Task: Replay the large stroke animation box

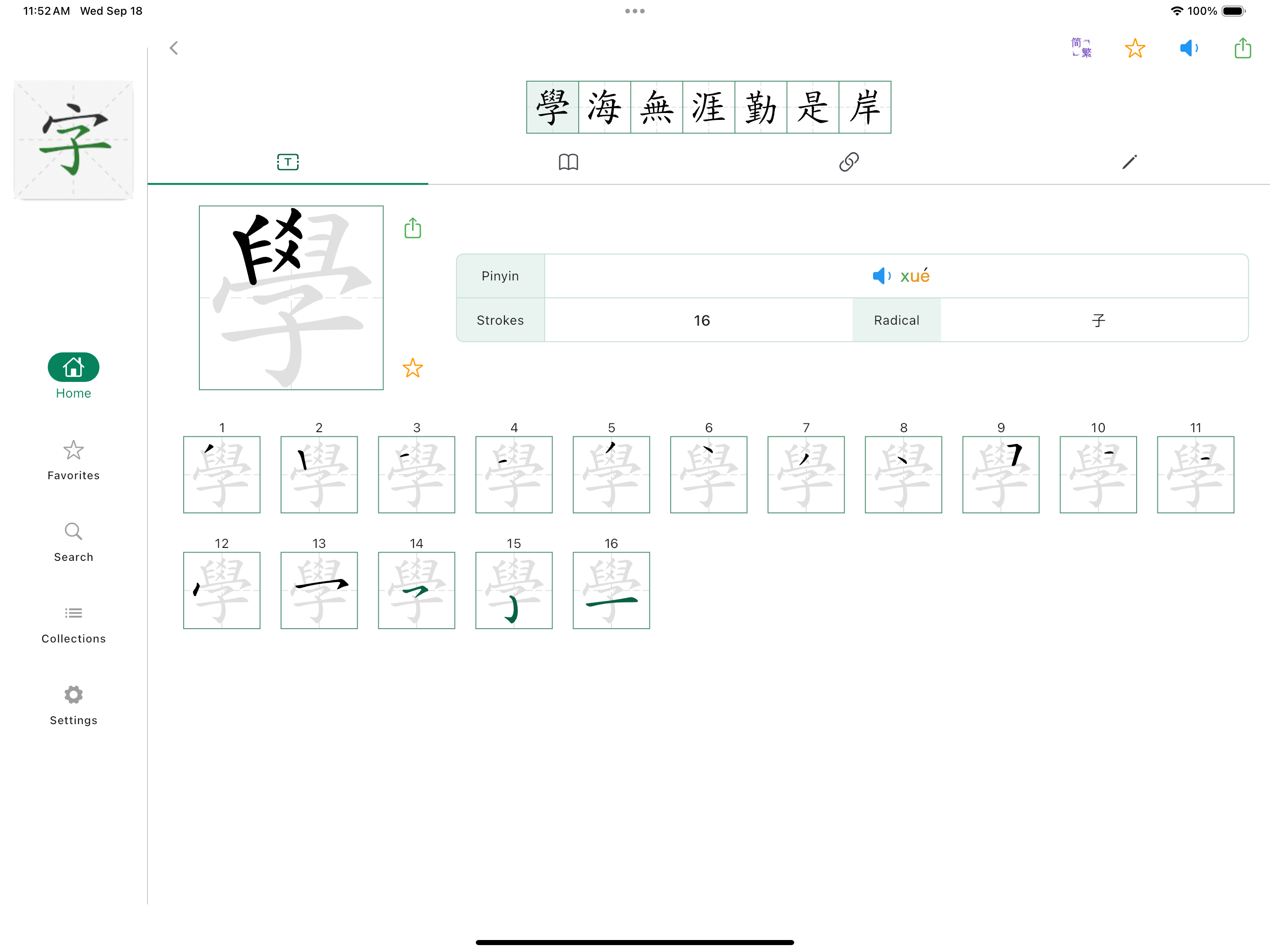Action: click(291, 298)
